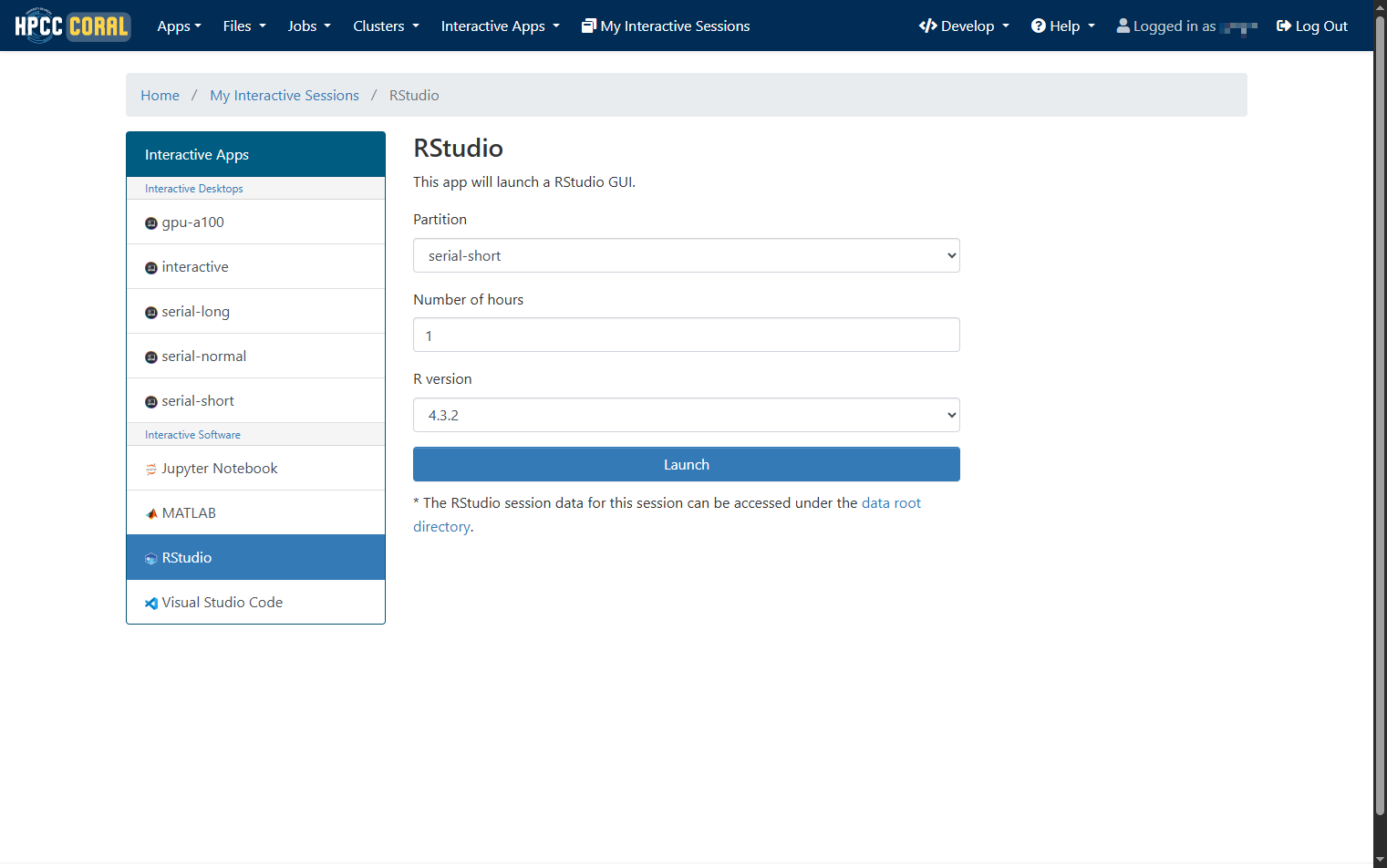Open Visual Studio Code app entry
Screen dimensions: 1387x868
click(x=255, y=602)
